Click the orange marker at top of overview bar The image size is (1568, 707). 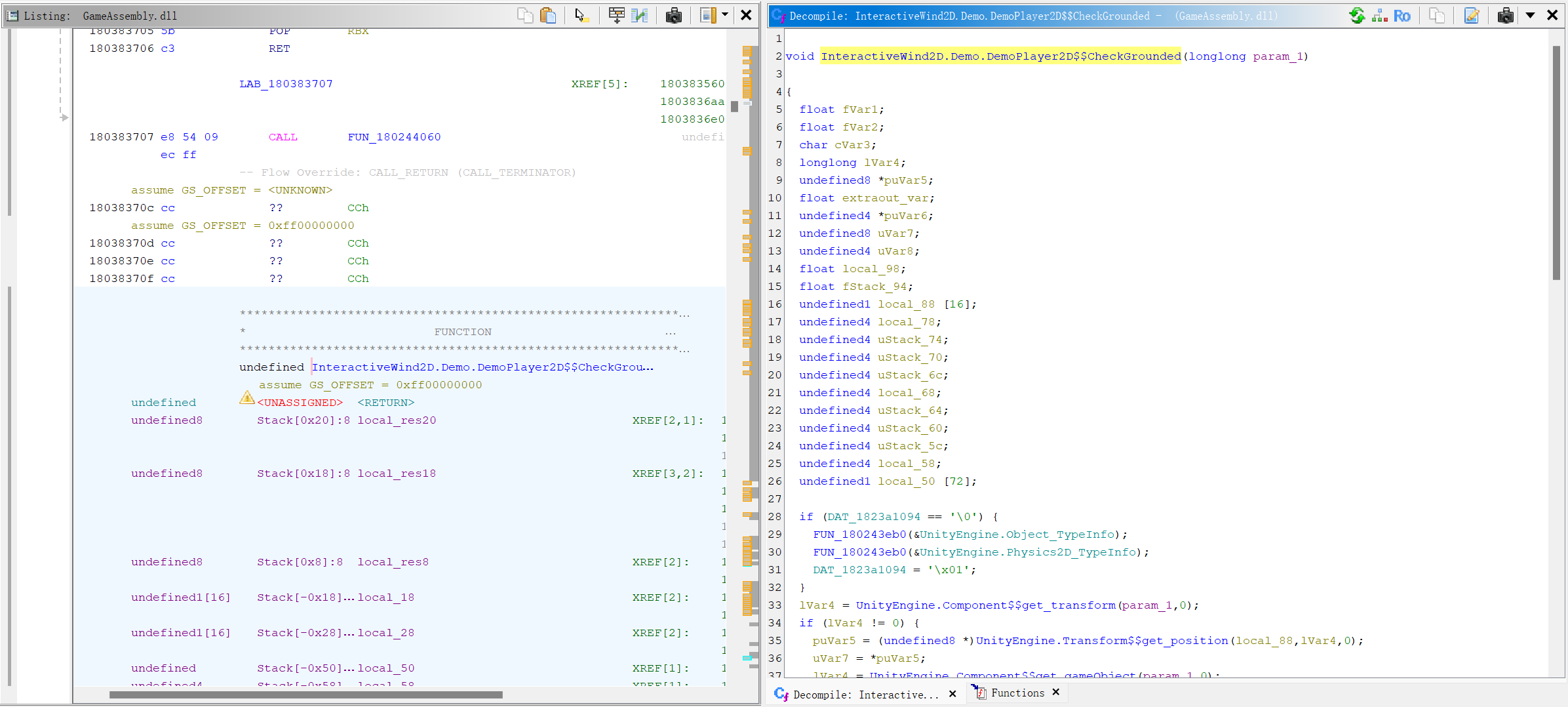point(747,51)
